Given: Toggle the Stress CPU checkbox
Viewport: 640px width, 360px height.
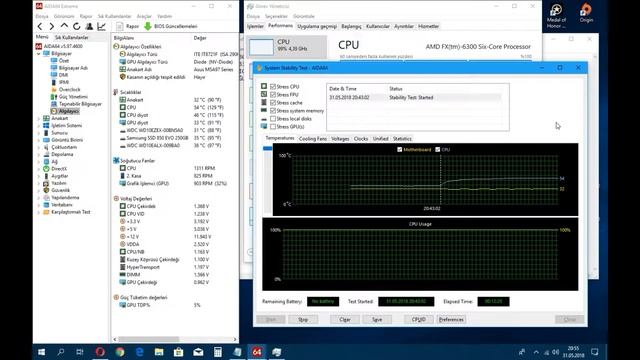Looking at the screenshot, I should click(273, 87).
